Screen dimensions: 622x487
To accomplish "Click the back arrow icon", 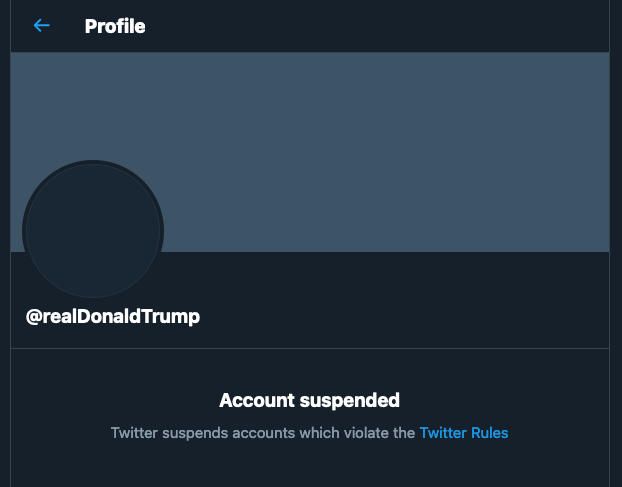I will point(41,26).
